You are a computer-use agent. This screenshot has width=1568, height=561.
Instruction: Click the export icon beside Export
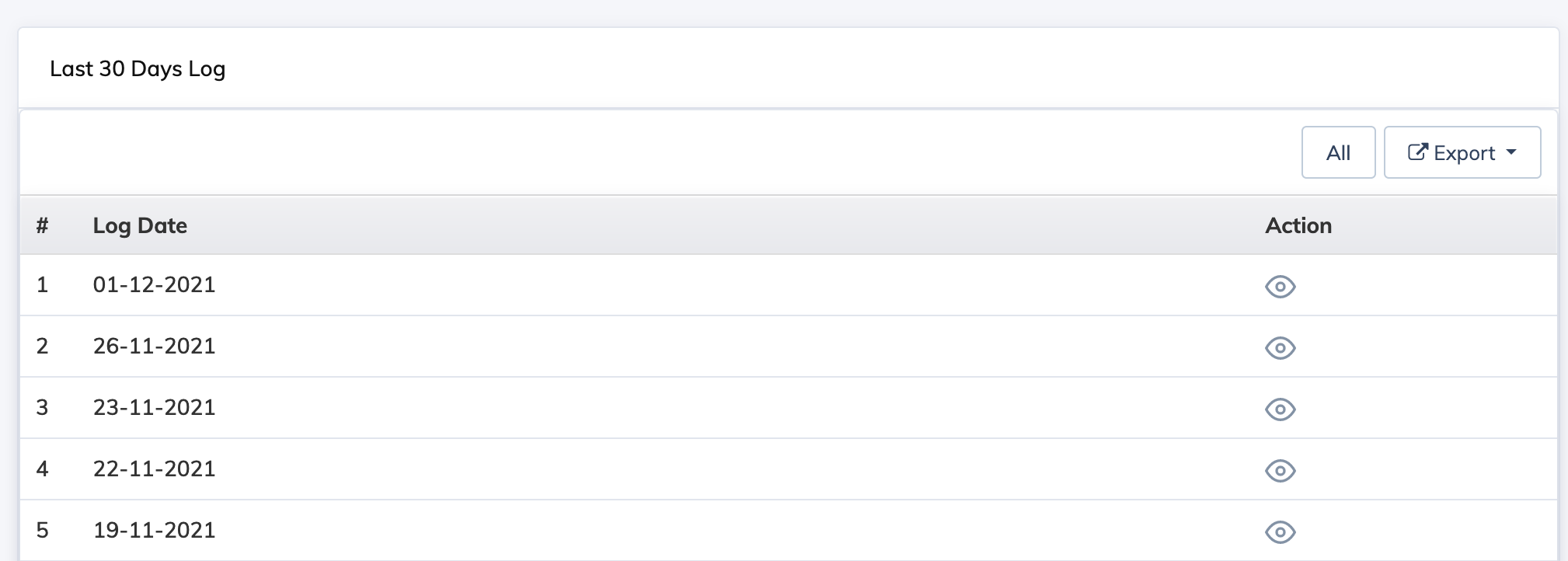click(x=1418, y=152)
